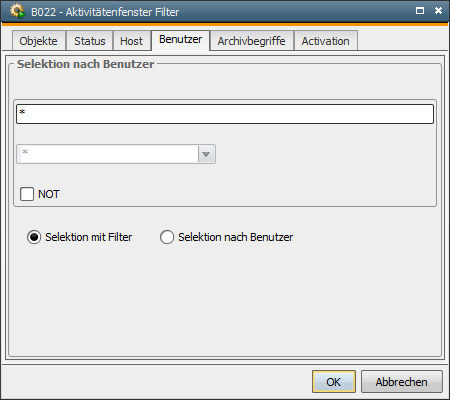450x400 pixels.
Task: Cancel with the Abbrechen button
Action: 402,382
